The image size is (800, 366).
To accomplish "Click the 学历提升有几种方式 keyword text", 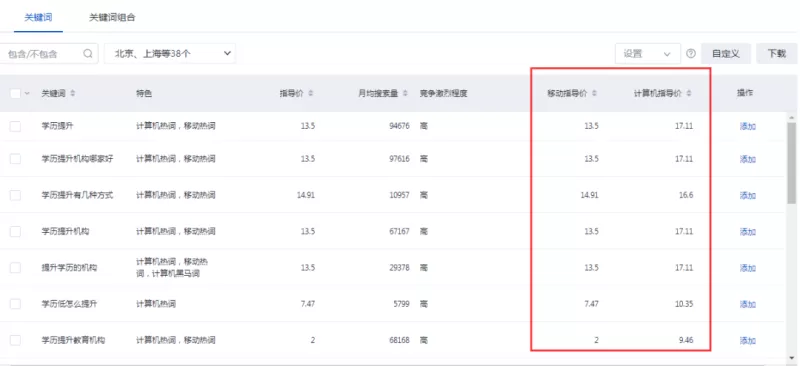I will point(77,195).
